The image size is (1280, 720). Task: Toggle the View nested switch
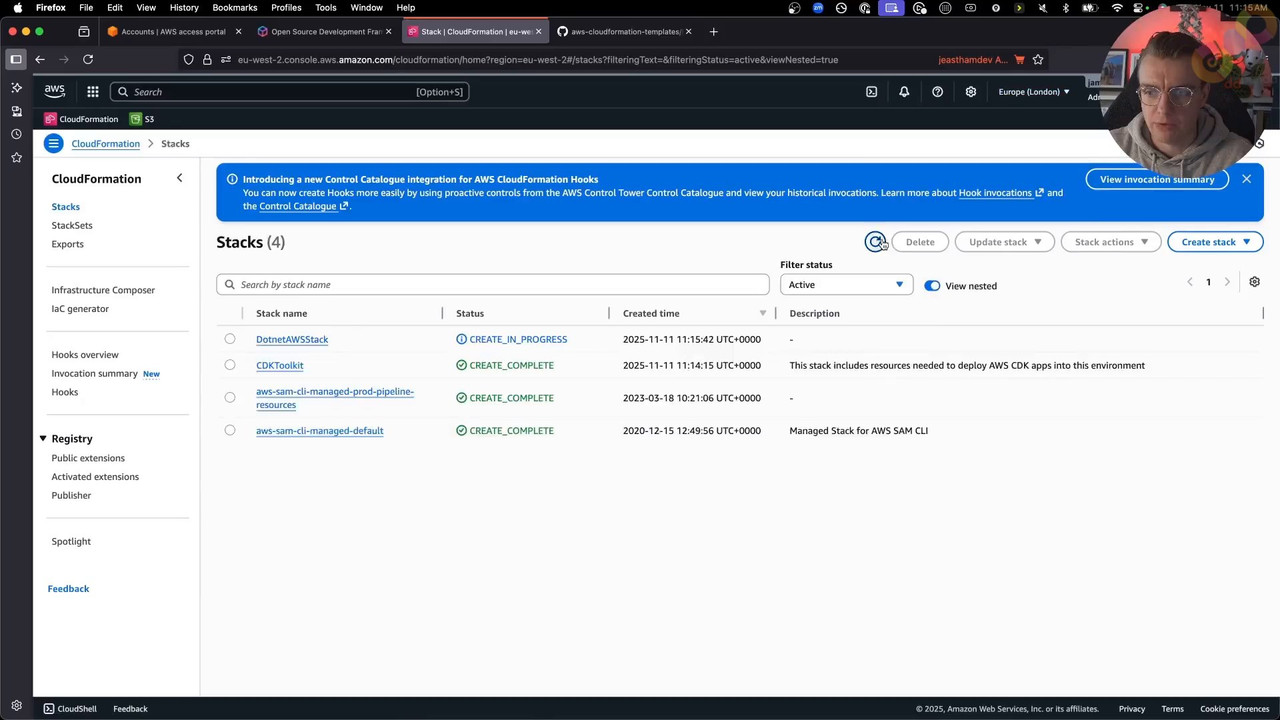[x=932, y=286]
